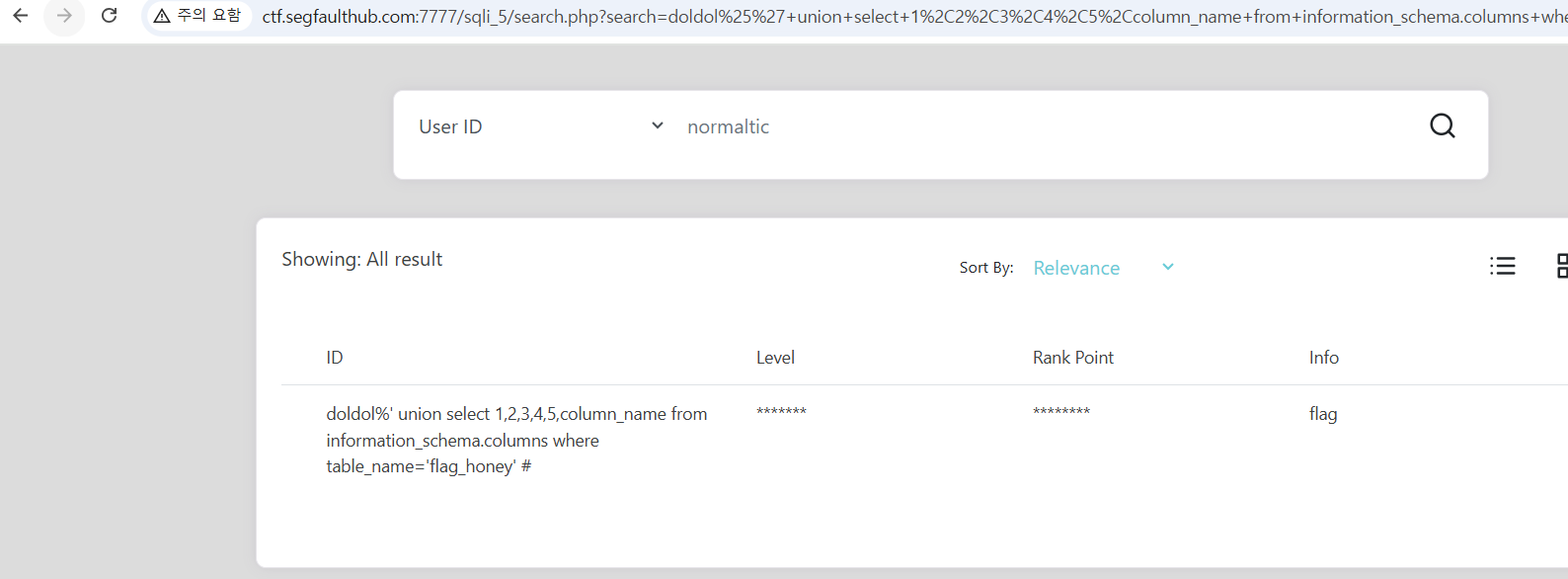Screen dimensions: 1568x579
Task: Select the Rank Point column header
Action: (x=1072, y=358)
